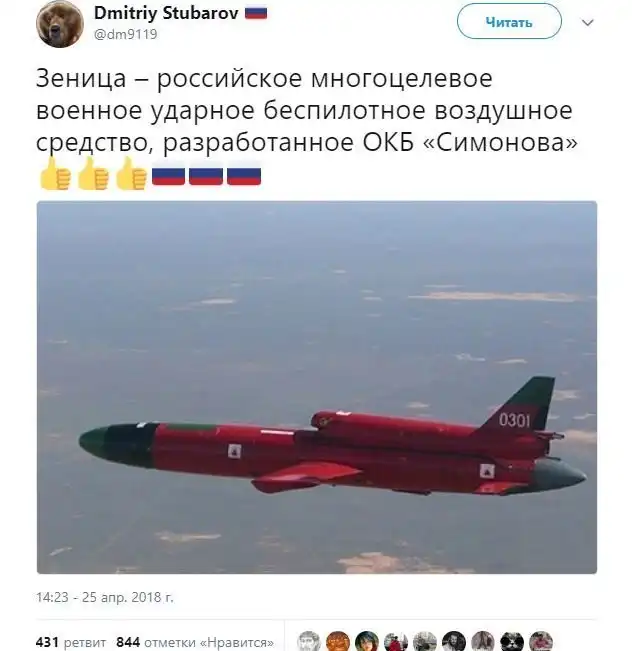Click the fourth liker avatar in row
The height and width of the screenshot is (651, 632).
point(396,642)
